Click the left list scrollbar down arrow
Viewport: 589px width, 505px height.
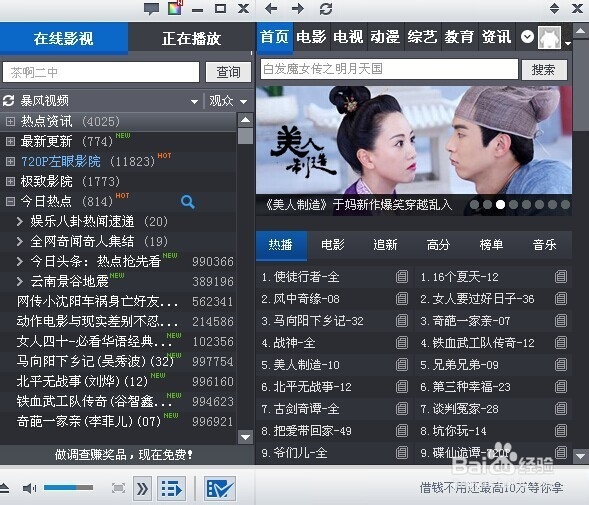[x=246, y=437]
